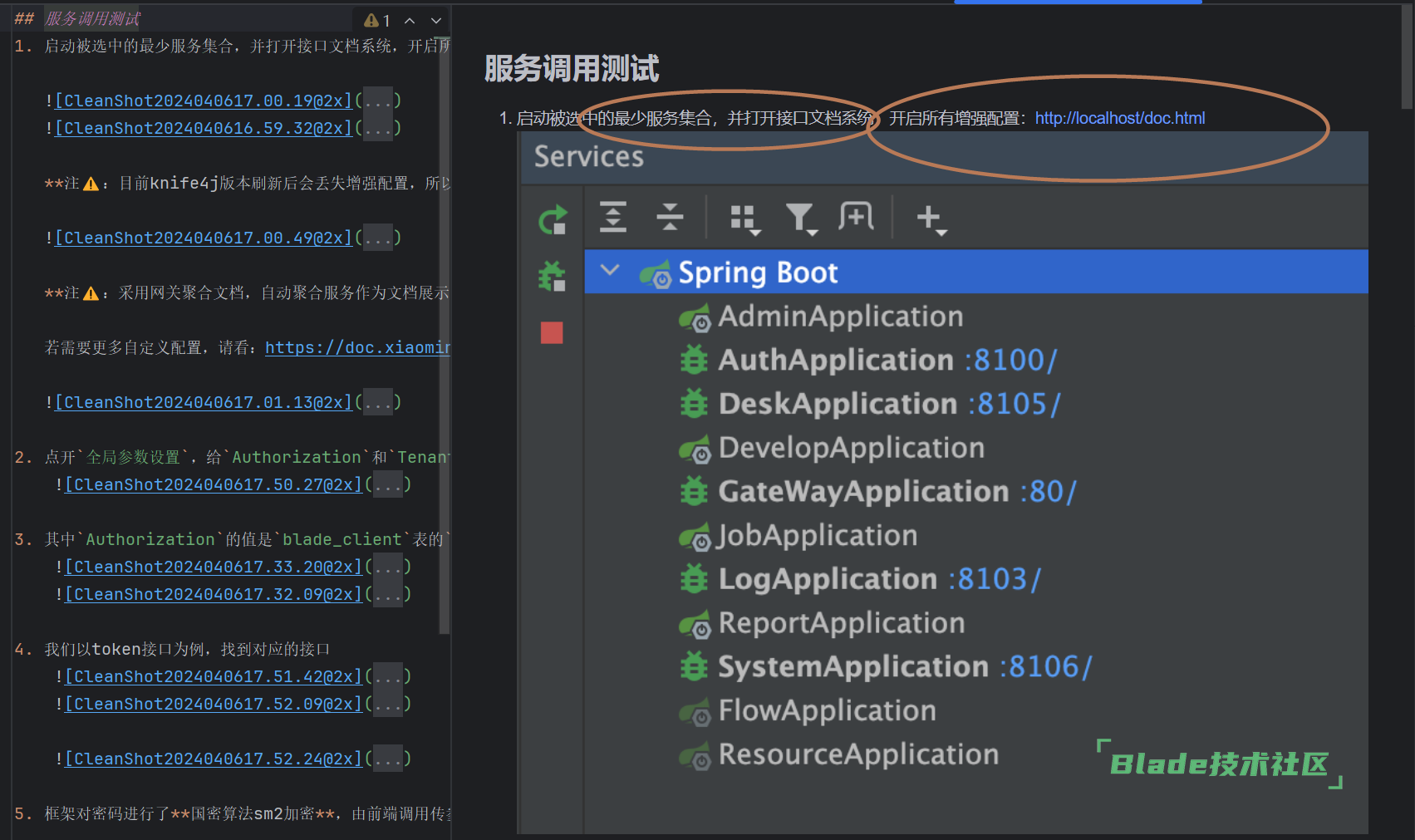This screenshot has width=1415, height=840.
Task: Expand folded URL after CleanShot2024040617.50.27@2x
Action: 388,484
